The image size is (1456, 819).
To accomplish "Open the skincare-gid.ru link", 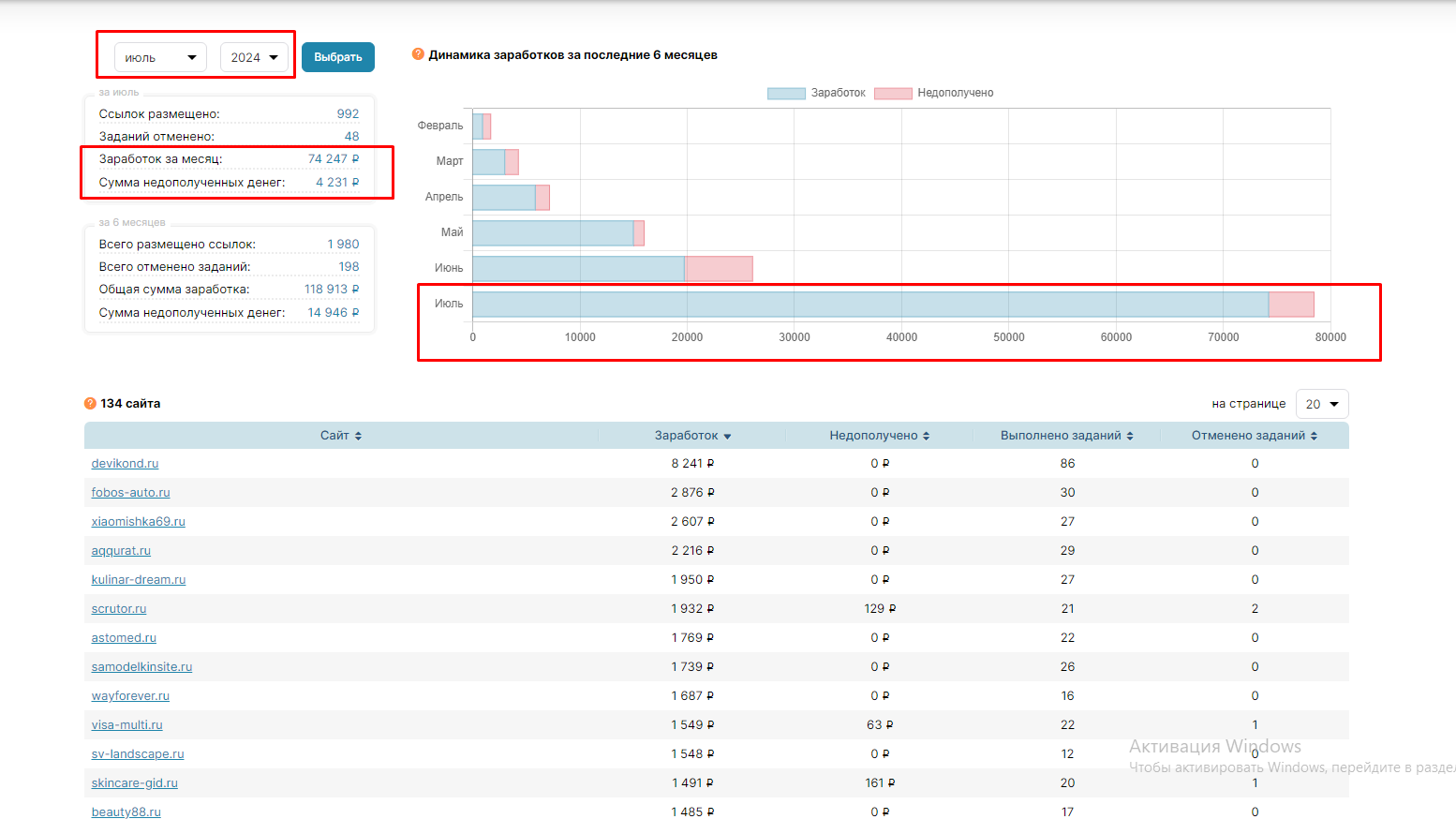I will pos(134,782).
